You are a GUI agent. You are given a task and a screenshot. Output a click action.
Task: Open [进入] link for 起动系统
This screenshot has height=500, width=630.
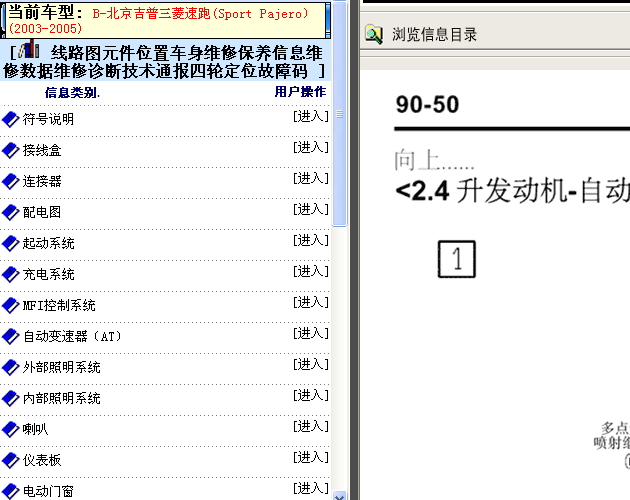311,240
